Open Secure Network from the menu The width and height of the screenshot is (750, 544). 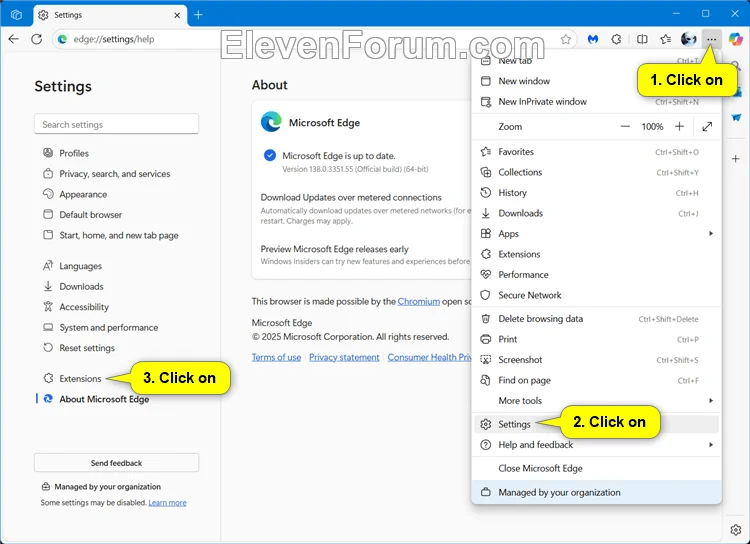click(596, 295)
